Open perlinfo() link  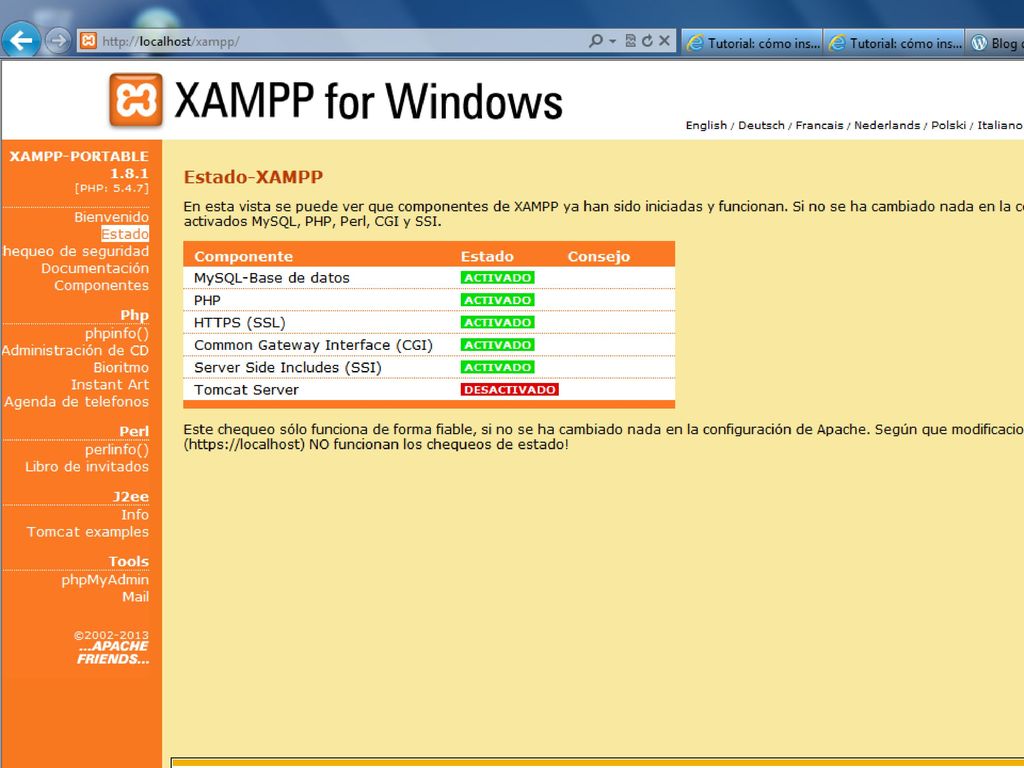coord(116,450)
